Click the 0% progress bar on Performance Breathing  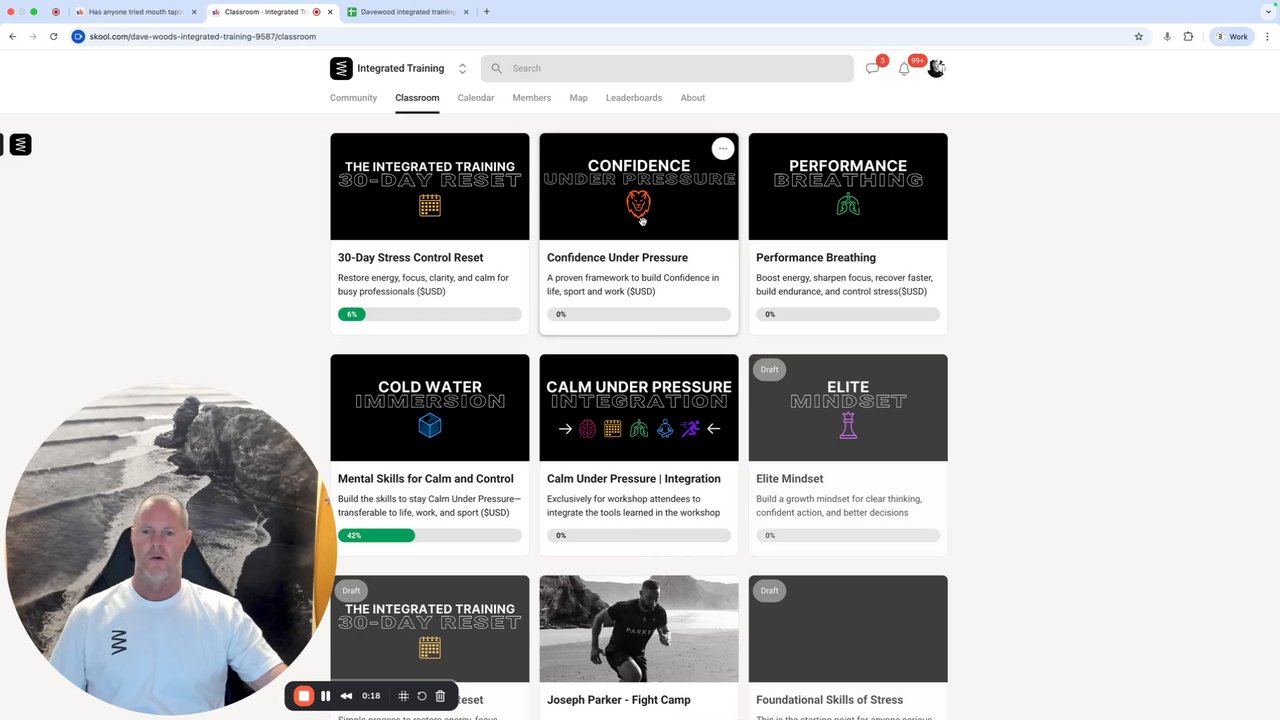tap(848, 314)
